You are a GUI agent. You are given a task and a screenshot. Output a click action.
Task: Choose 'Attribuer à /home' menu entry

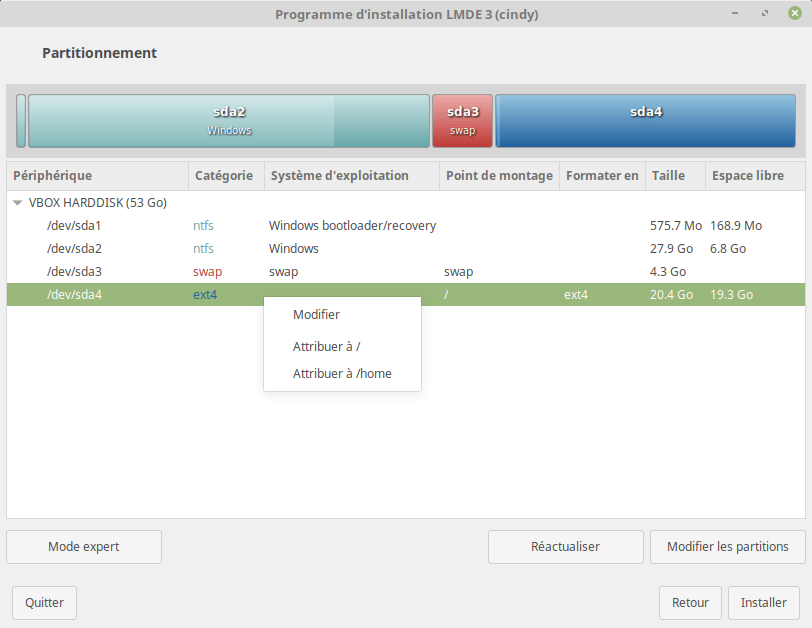pos(342,374)
